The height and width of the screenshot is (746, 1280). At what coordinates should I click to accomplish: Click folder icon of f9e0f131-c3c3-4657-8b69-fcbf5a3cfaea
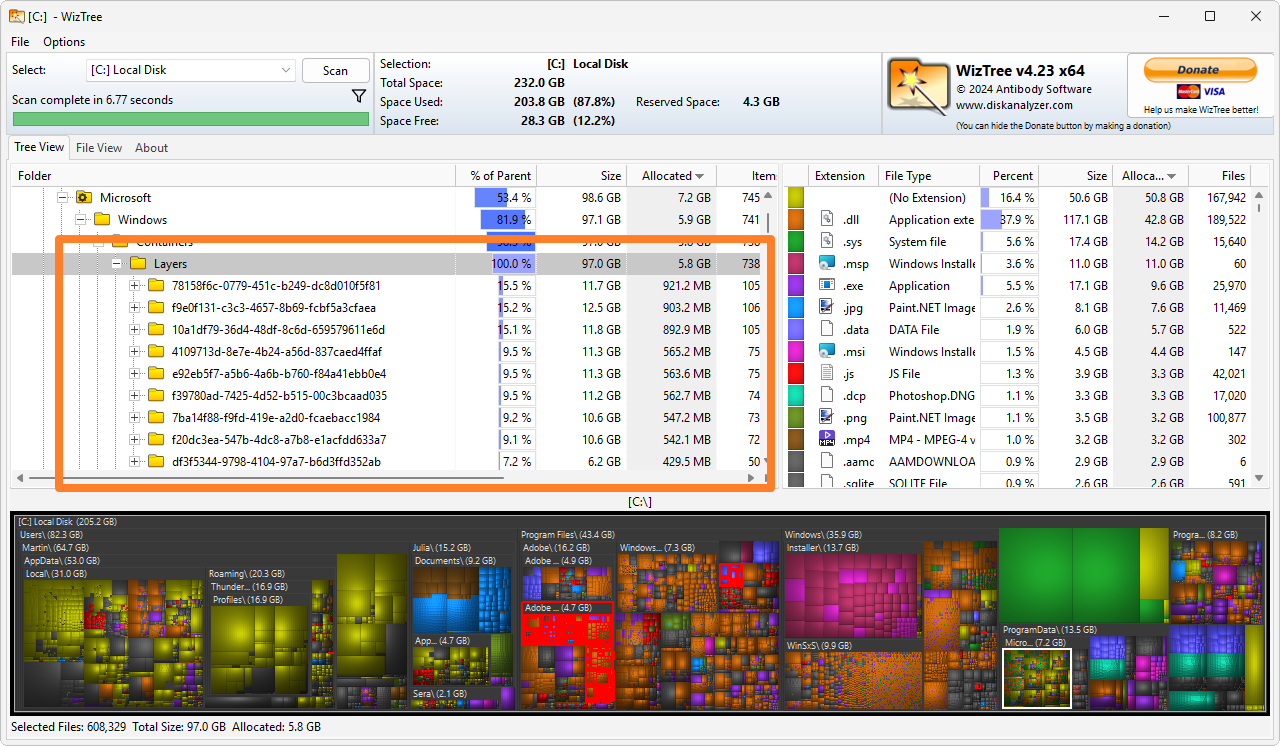[x=156, y=307]
